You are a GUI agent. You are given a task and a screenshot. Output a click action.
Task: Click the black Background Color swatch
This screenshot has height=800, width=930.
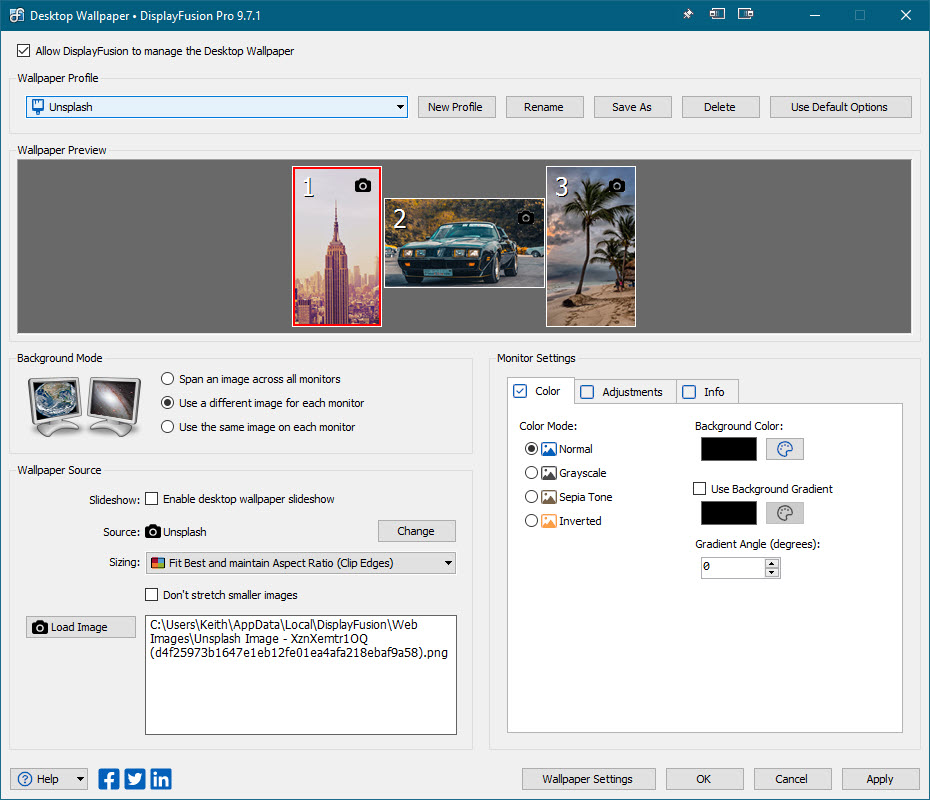(729, 449)
